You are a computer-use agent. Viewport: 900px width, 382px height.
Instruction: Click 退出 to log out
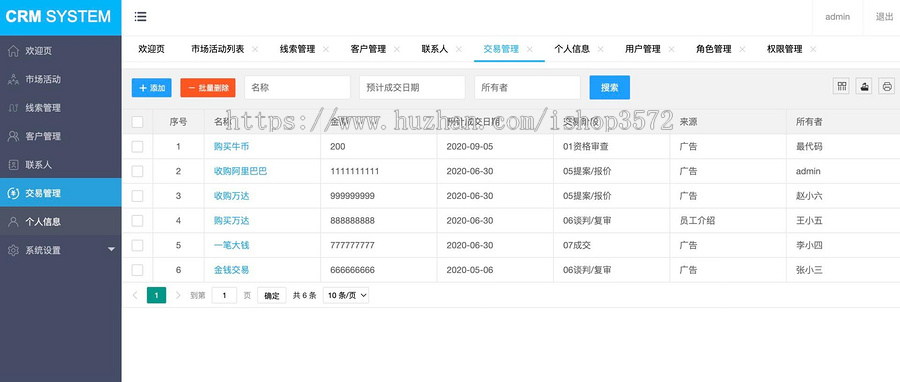884,17
